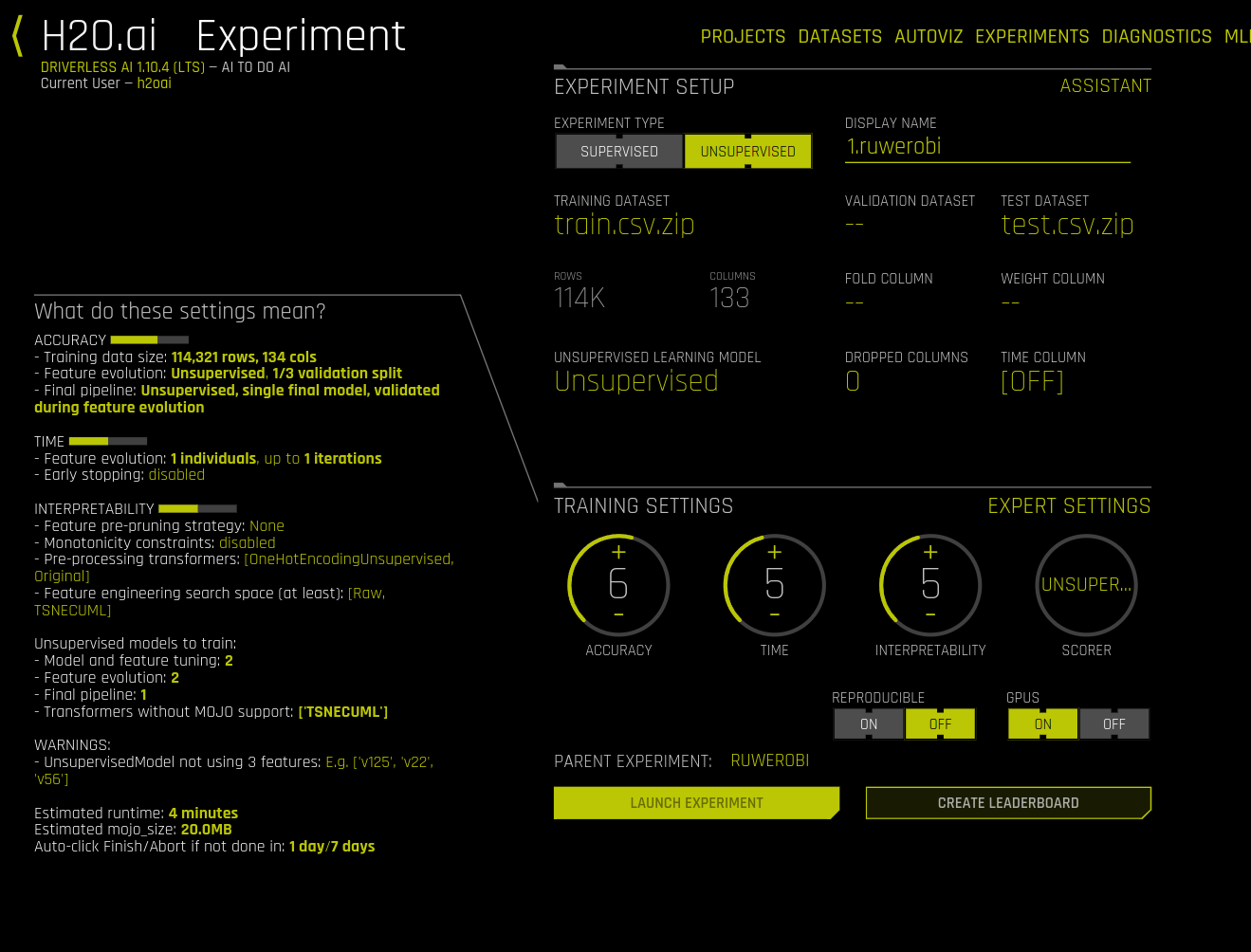Click 'Estimated runtime: 4 minutes' text
This screenshot has width=1251, height=952.
click(x=136, y=814)
